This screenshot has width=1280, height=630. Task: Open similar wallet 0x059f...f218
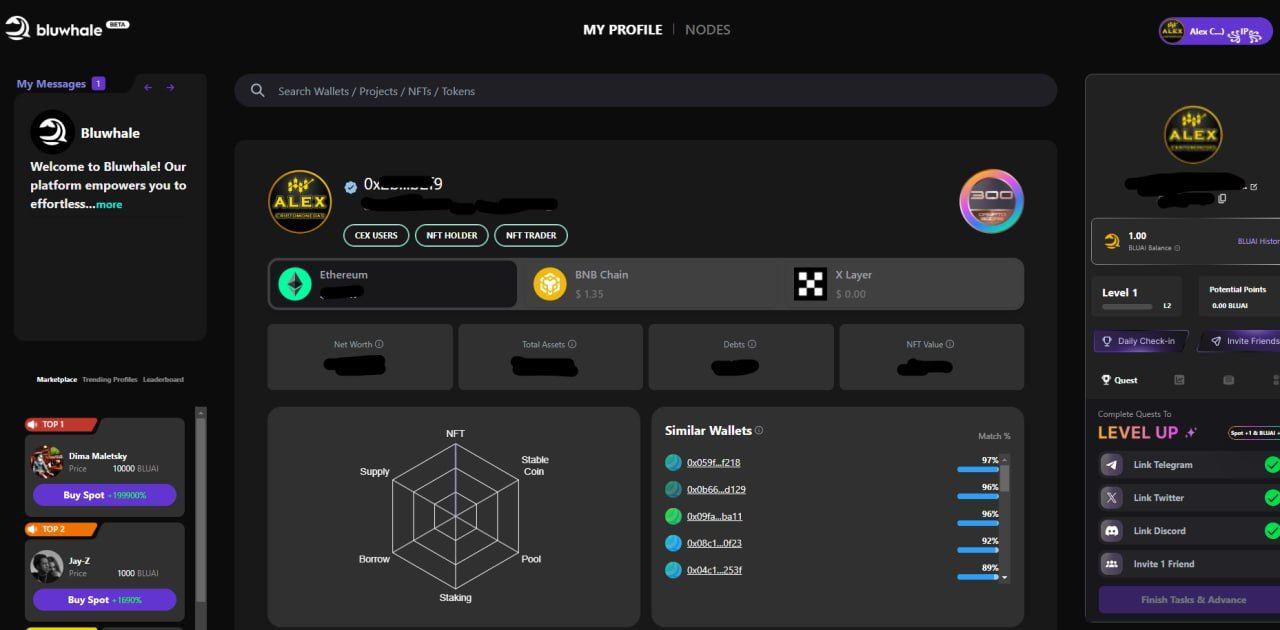[713, 462]
